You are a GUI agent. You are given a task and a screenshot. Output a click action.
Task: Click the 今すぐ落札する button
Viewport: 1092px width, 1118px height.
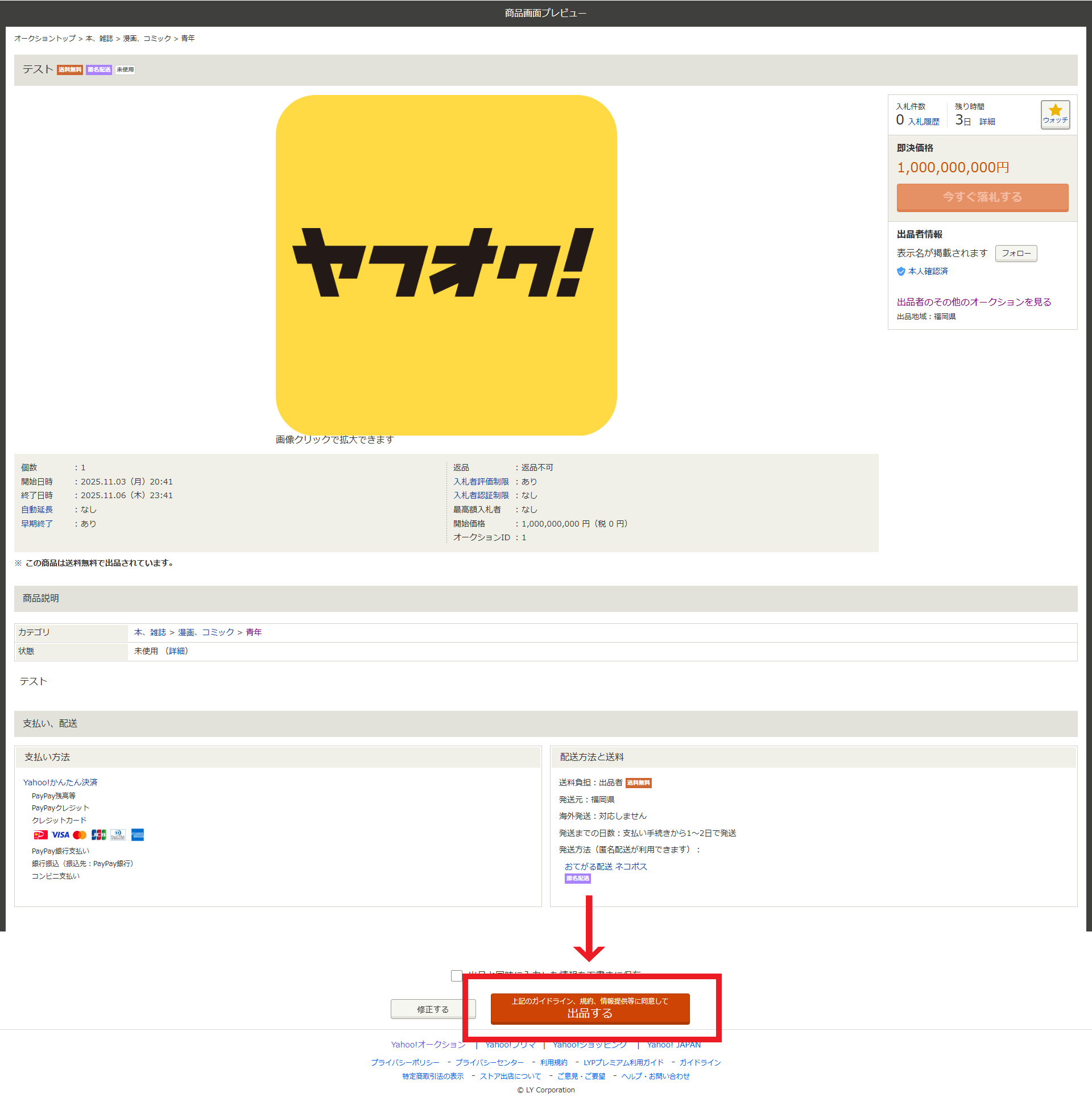[982, 197]
